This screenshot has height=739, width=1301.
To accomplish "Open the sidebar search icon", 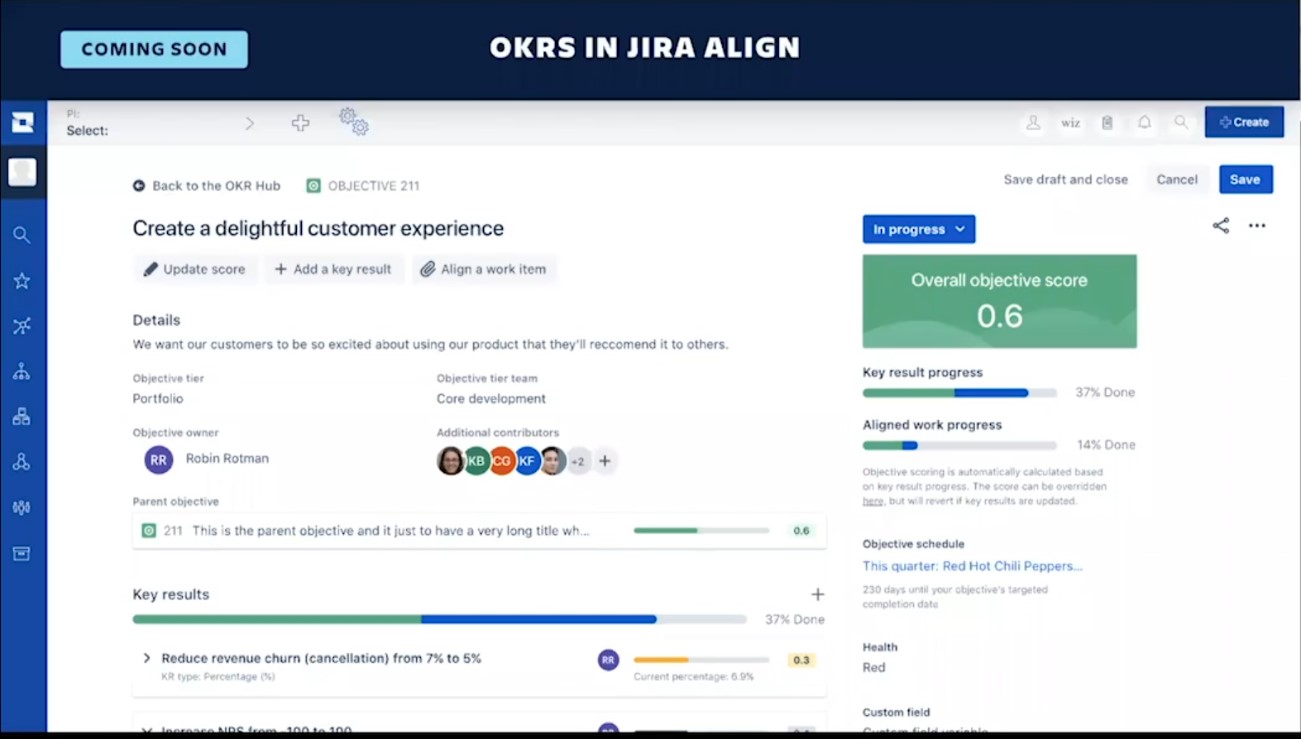I will (21, 235).
